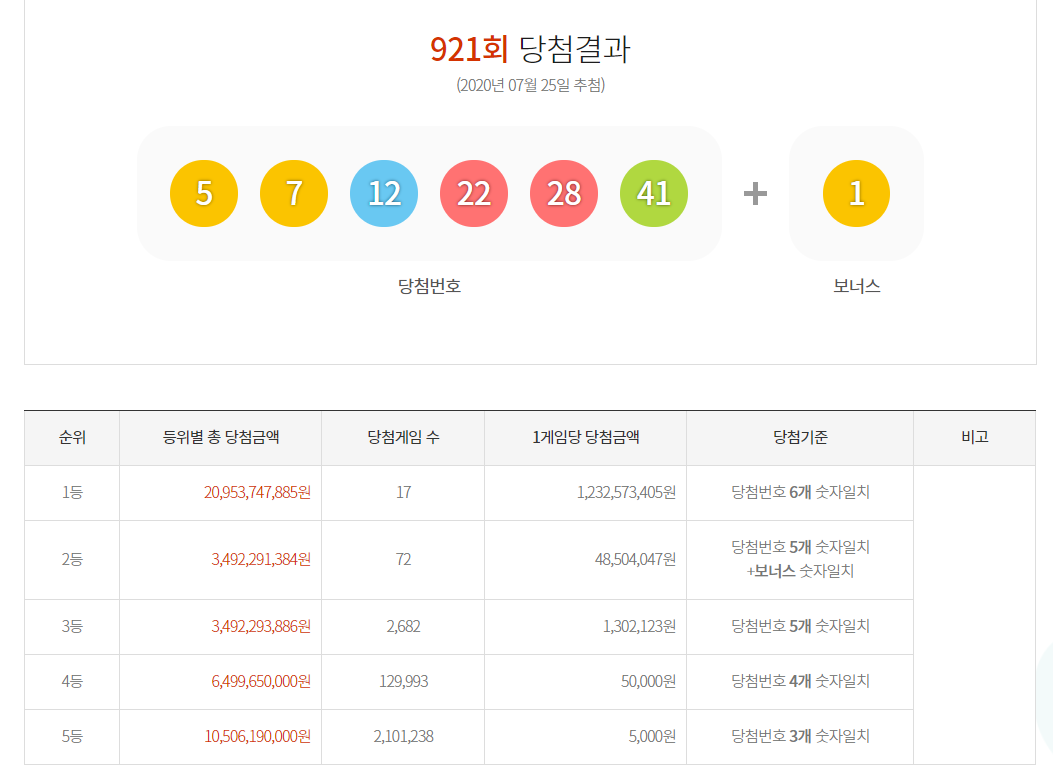Click the 2등 rank cell
The width and height of the screenshot is (1053, 780).
pos(72,560)
